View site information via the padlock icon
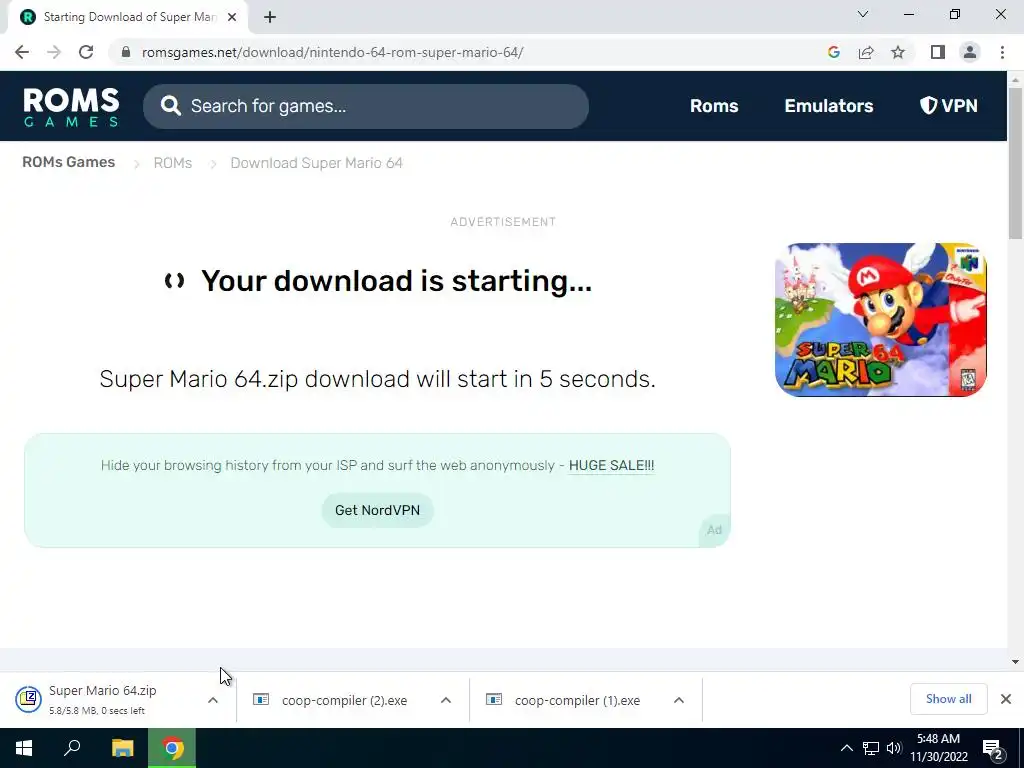 [126, 52]
